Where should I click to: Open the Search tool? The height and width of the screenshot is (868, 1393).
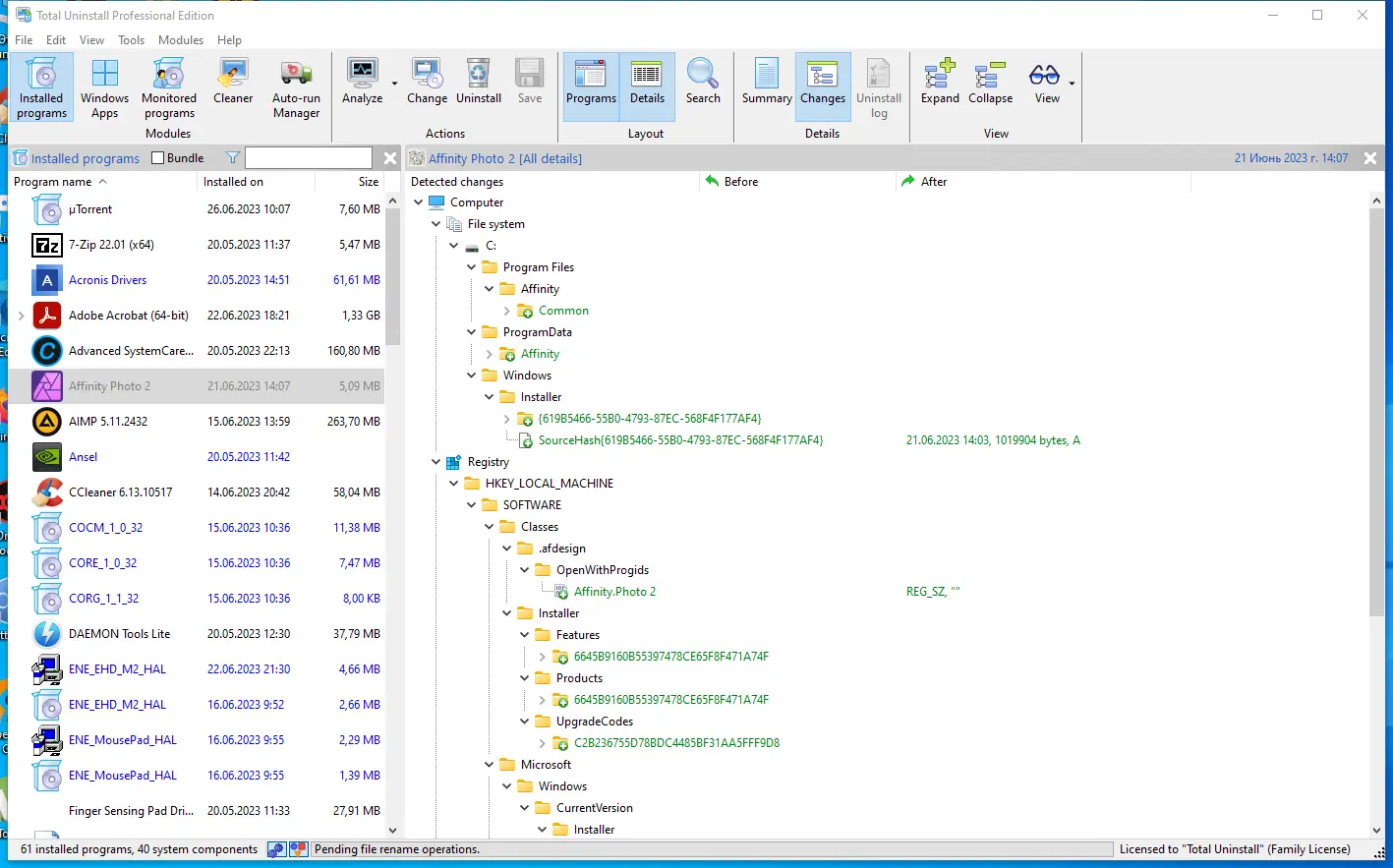[703, 81]
